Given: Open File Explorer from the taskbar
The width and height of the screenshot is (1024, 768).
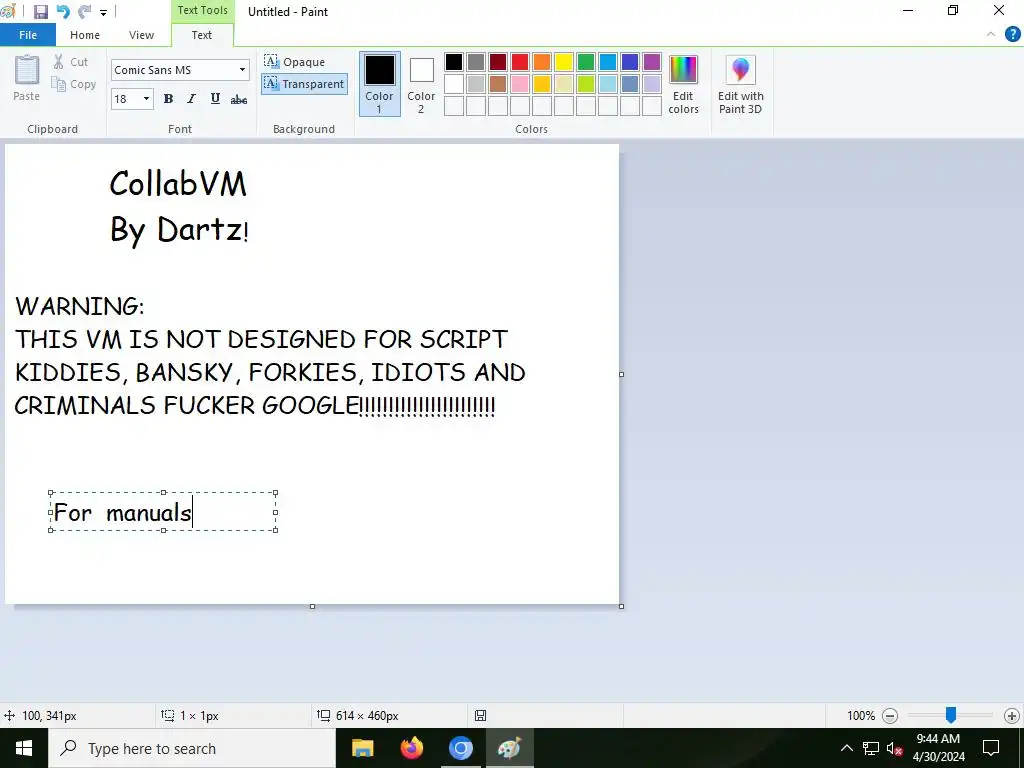Looking at the screenshot, I should tap(362, 748).
